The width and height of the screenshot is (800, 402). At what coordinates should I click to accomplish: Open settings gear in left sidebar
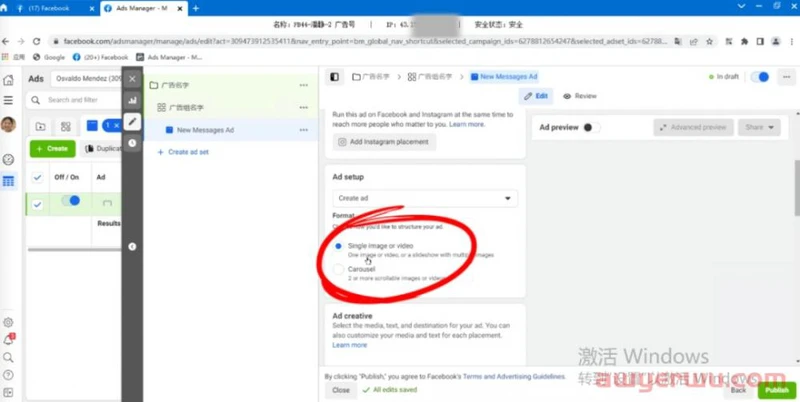pos(8,322)
